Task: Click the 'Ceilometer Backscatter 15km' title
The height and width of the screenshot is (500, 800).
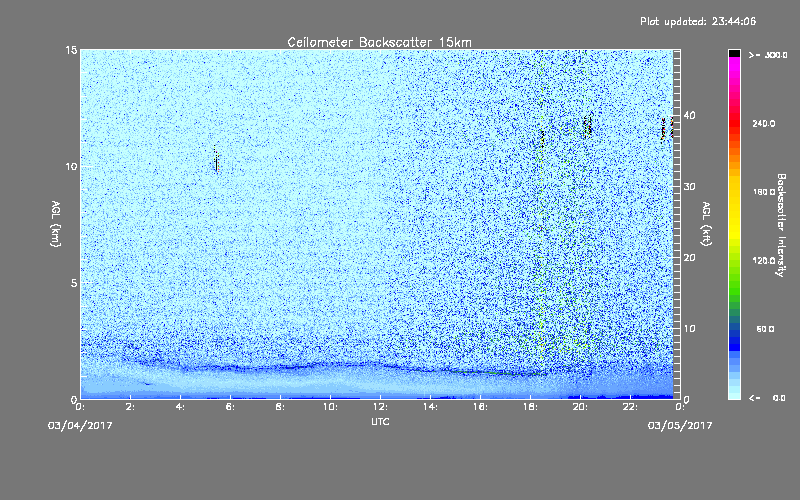Action: click(x=380, y=42)
